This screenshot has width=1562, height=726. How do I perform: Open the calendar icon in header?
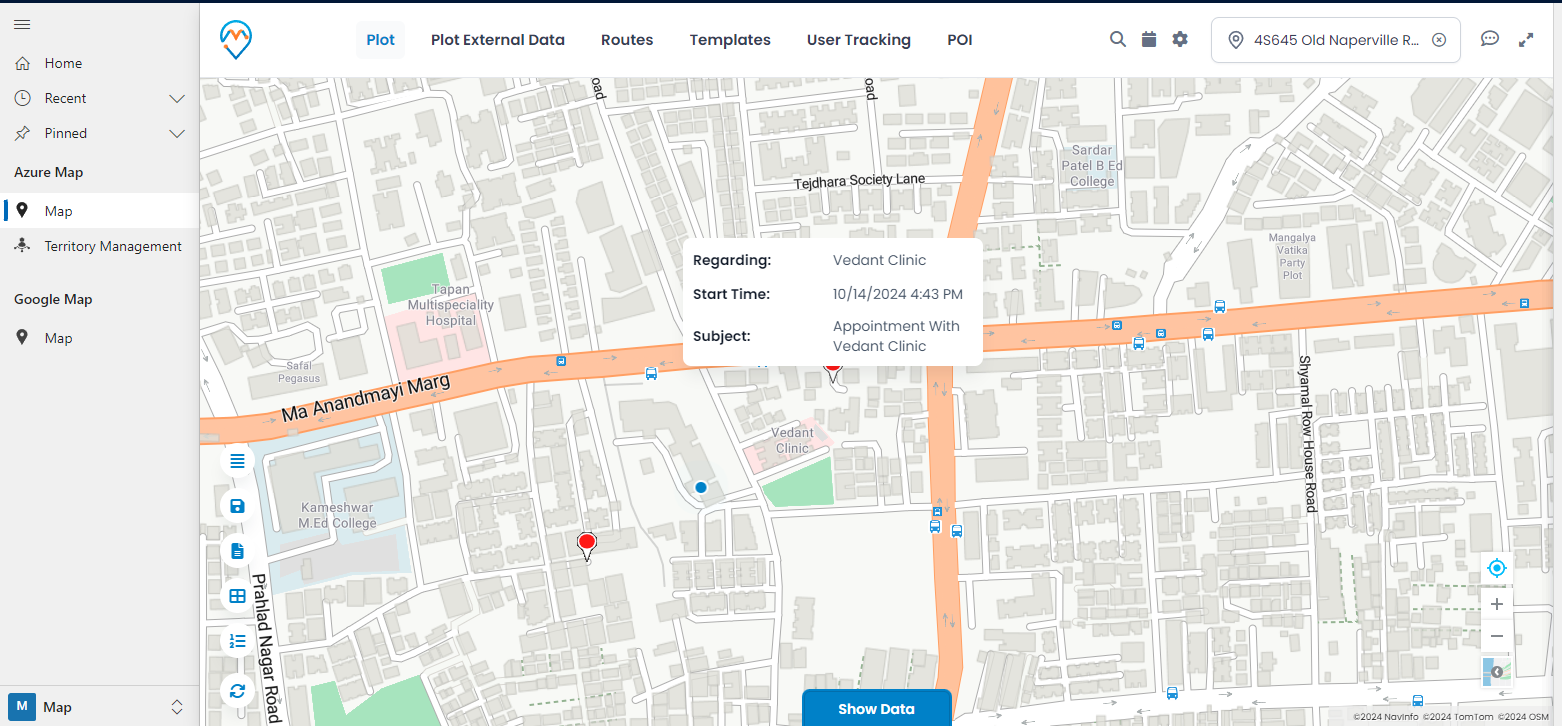(1149, 39)
